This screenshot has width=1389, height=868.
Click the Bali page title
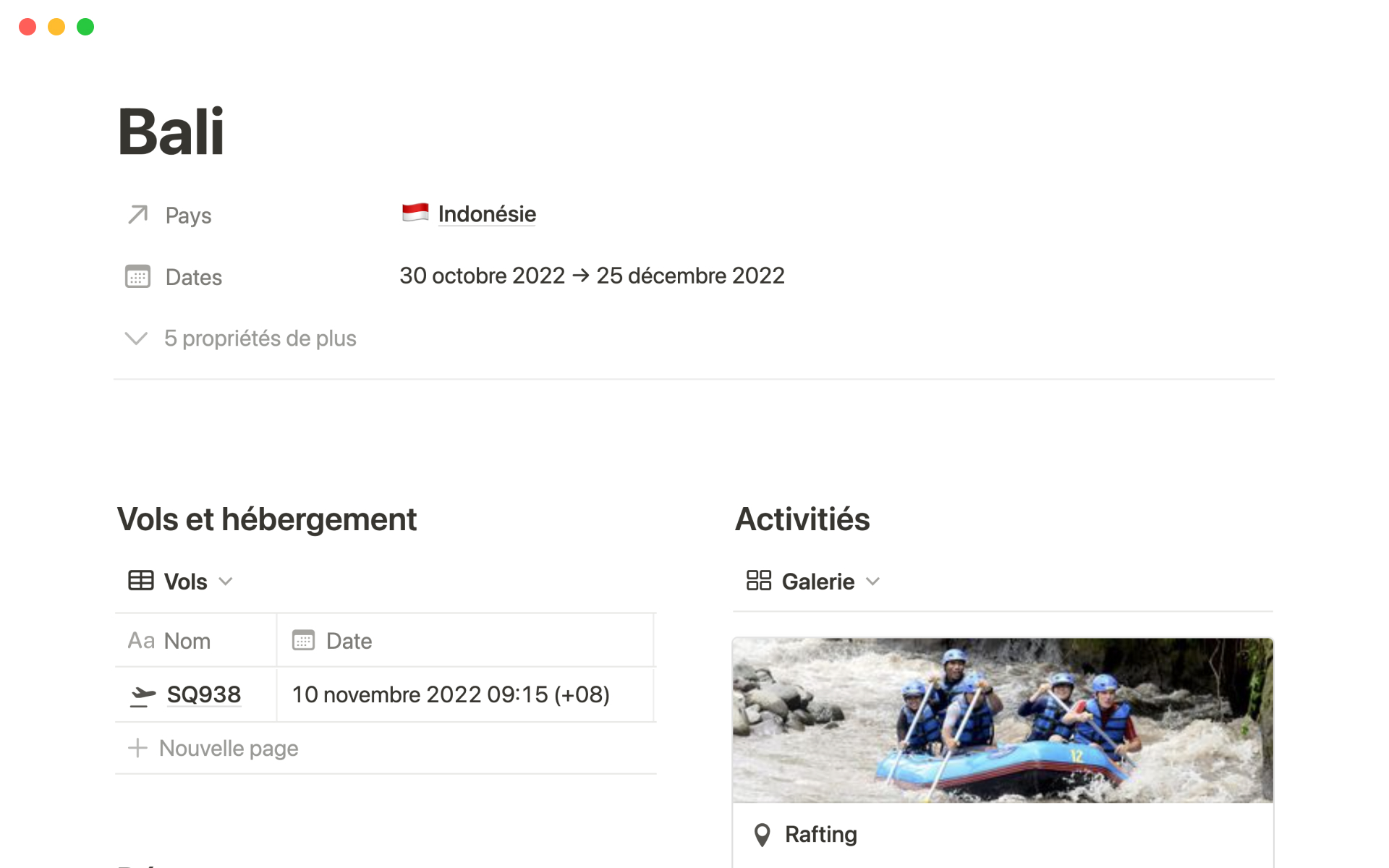(171, 132)
